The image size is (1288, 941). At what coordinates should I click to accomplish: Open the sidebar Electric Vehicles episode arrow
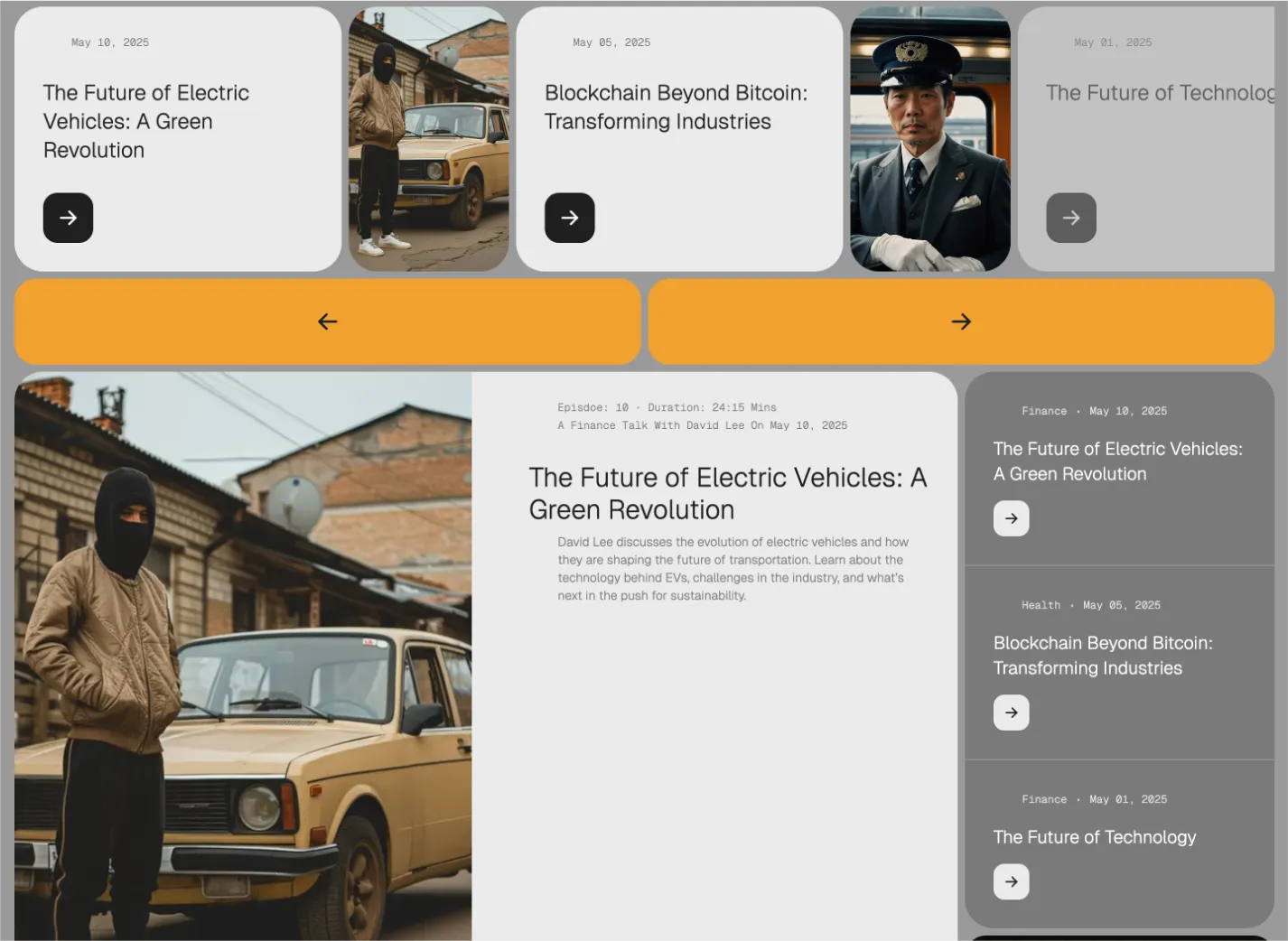(1011, 518)
